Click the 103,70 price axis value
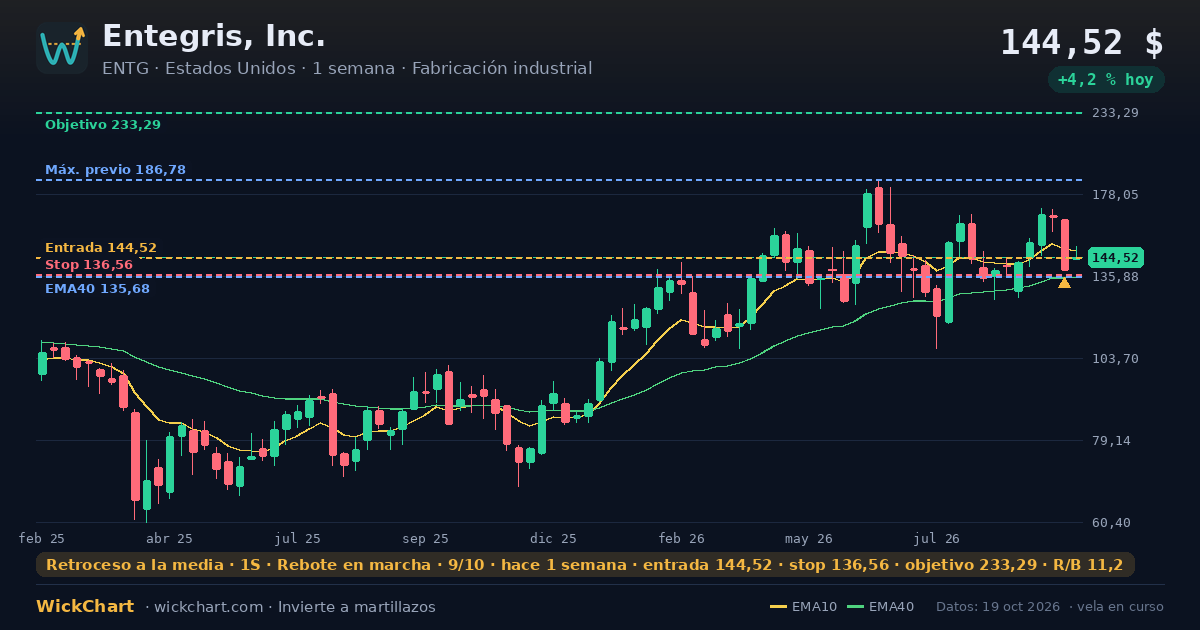1200x630 pixels. click(x=1115, y=359)
